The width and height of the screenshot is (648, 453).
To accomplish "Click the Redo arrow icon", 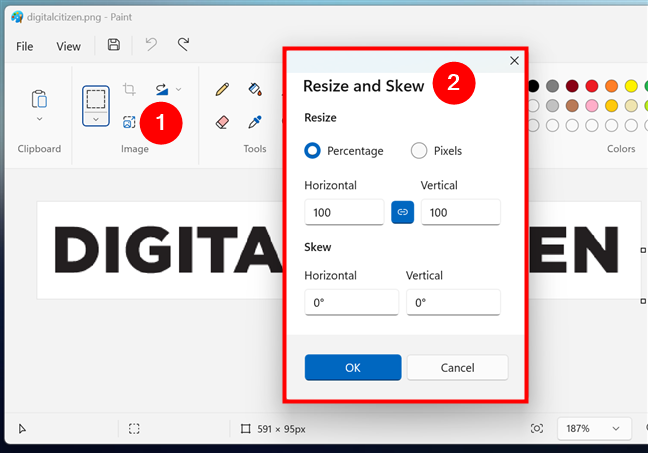I will [183, 44].
